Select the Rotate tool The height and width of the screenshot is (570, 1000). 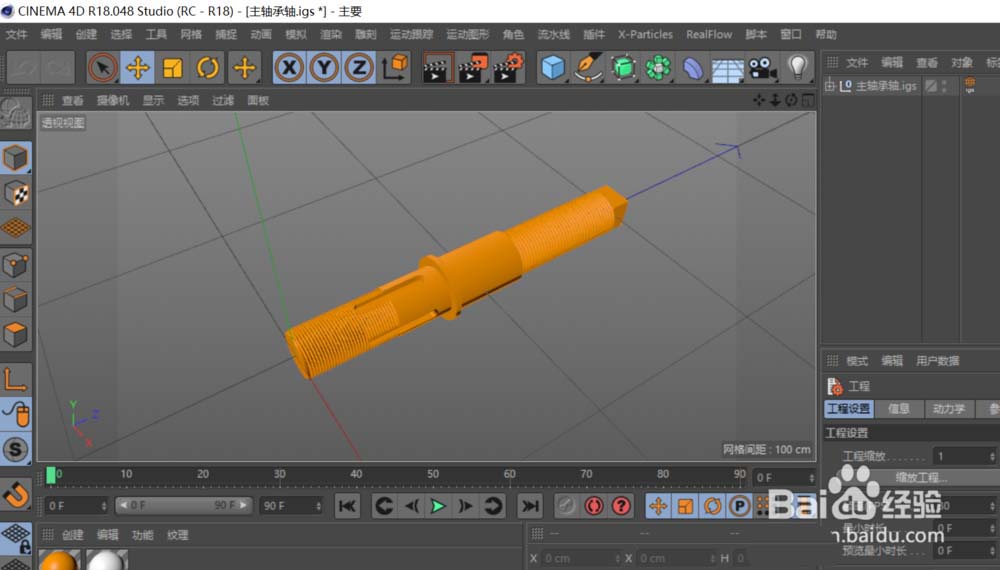tap(208, 68)
